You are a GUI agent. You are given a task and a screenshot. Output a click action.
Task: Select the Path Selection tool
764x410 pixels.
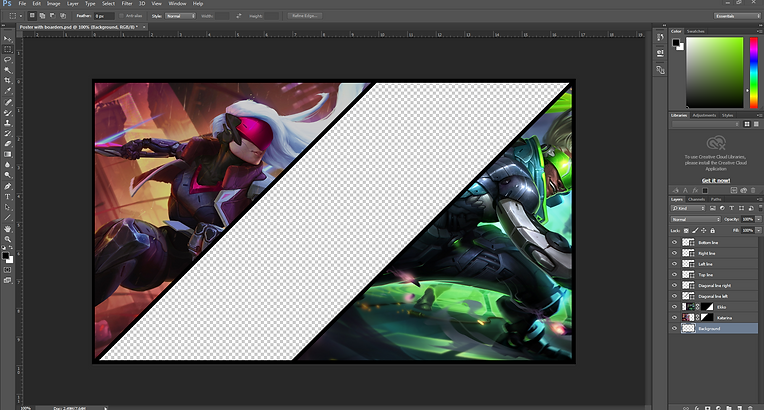7,207
